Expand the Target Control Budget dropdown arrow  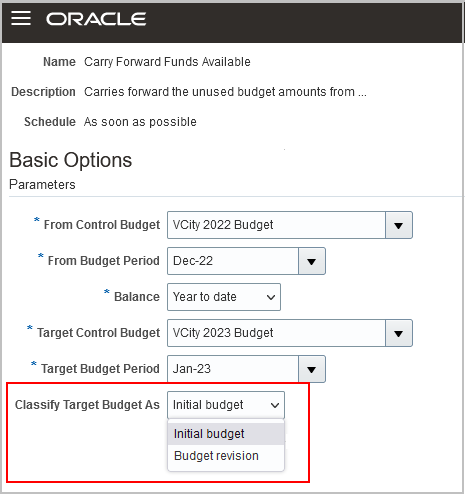pyautogui.click(x=399, y=333)
